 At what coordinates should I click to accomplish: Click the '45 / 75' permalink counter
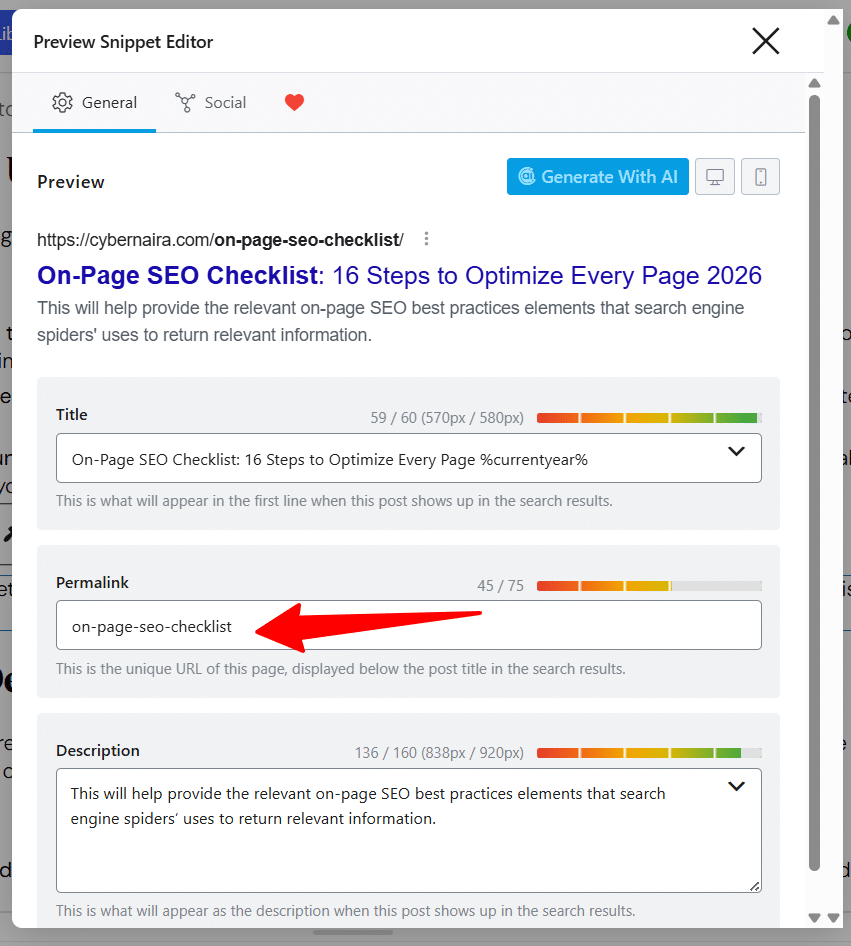(501, 586)
